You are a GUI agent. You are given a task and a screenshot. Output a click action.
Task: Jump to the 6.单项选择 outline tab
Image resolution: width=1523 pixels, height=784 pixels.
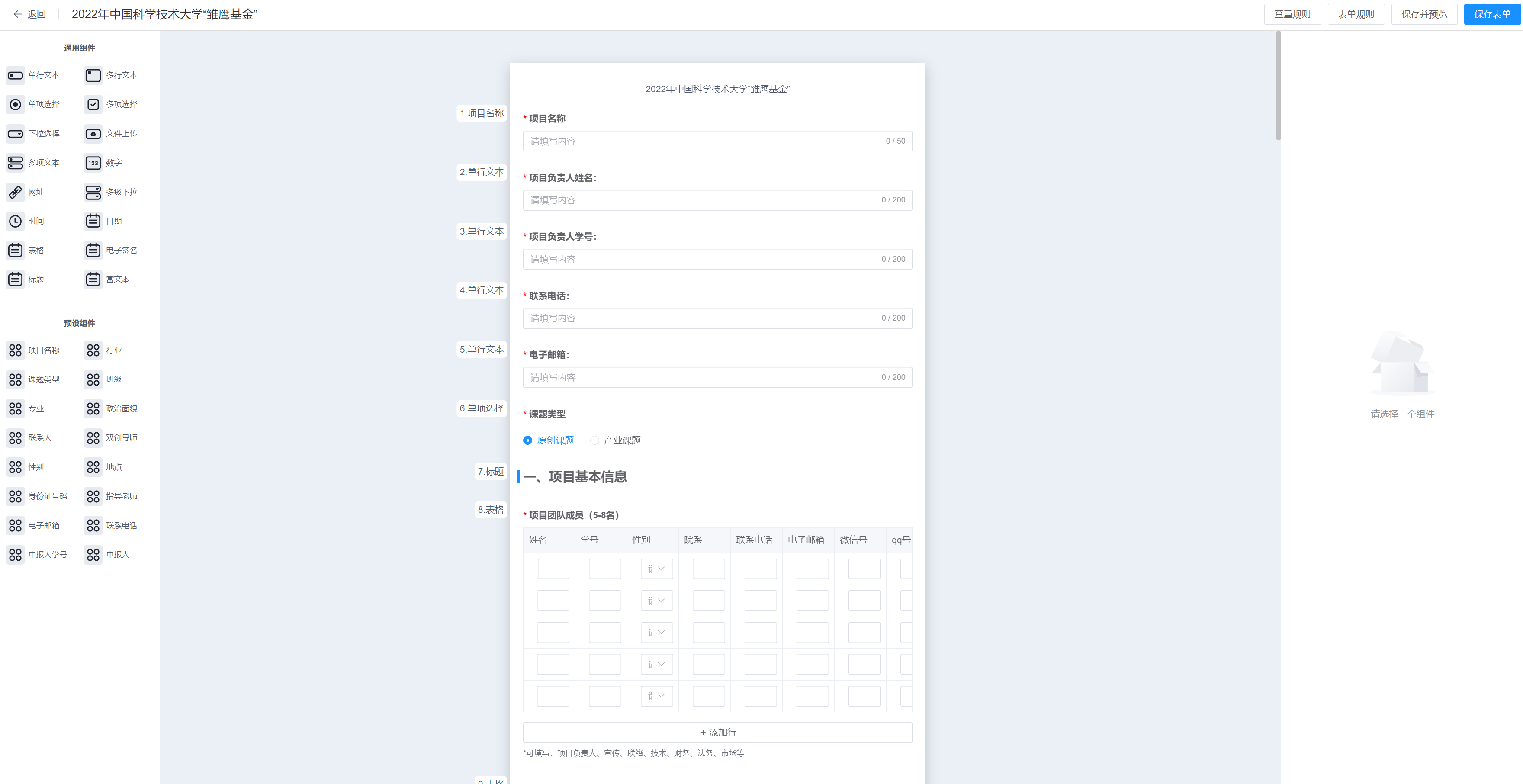pos(482,408)
